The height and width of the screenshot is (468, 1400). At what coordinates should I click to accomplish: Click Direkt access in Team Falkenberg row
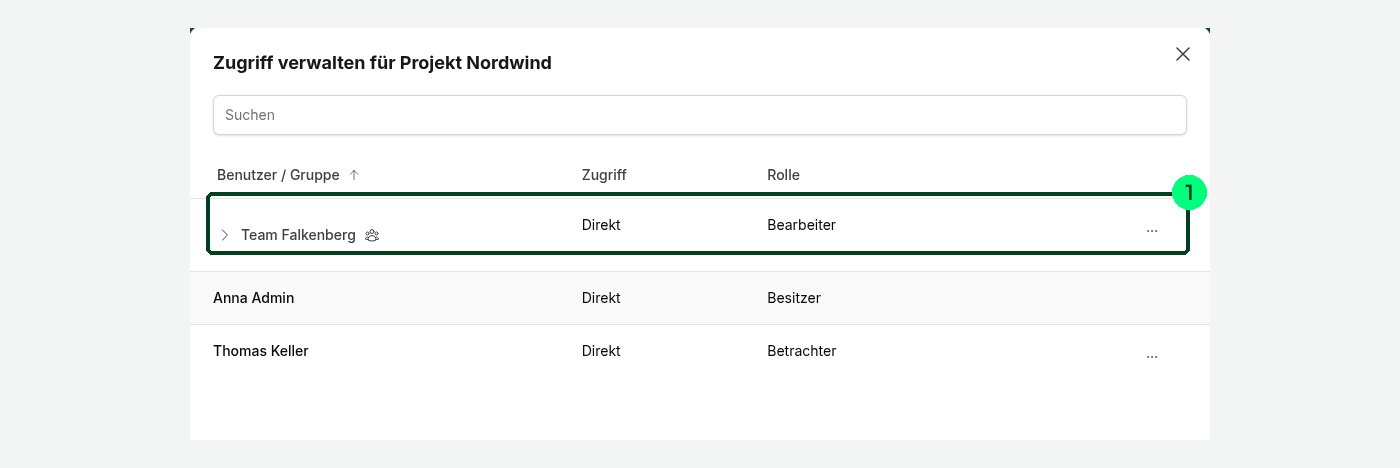pyautogui.click(x=601, y=225)
